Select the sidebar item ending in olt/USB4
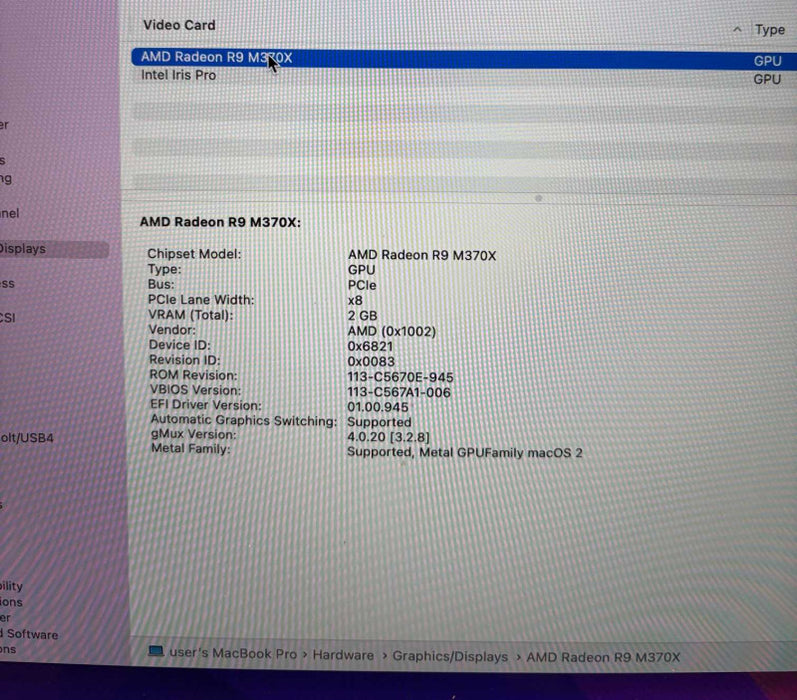Viewport: 797px width, 700px height. pyautogui.click(x=26, y=438)
